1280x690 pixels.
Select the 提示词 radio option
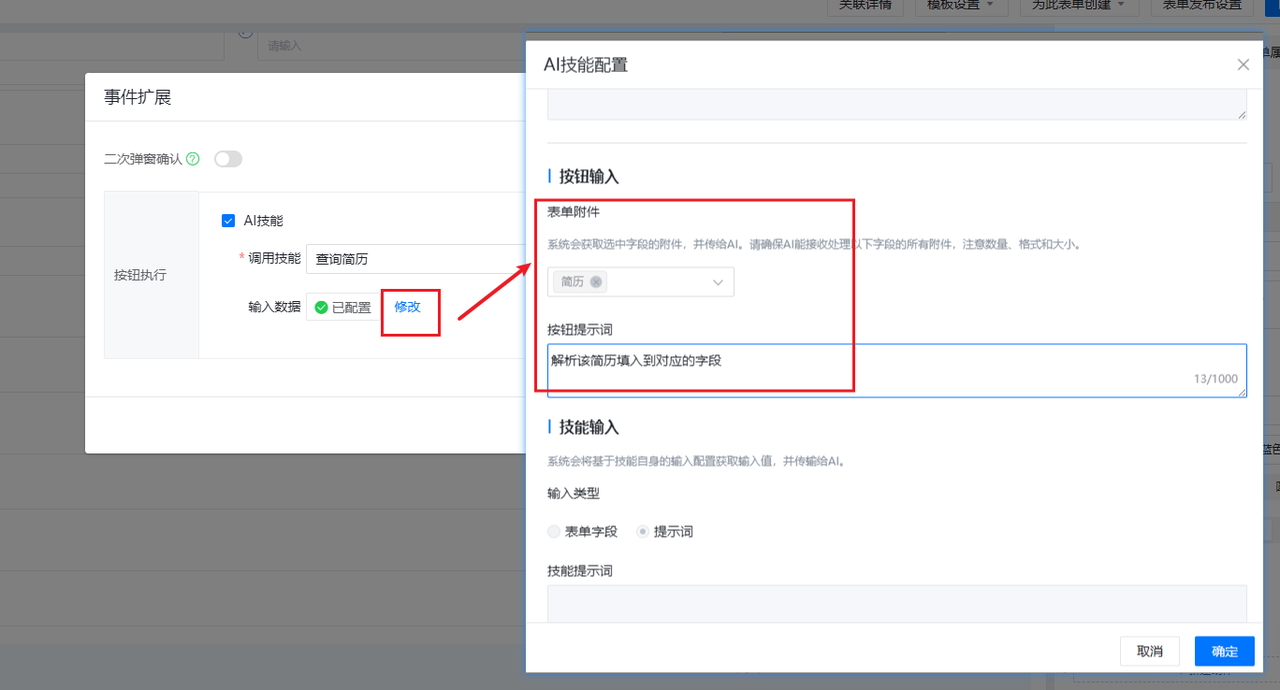point(643,532)
